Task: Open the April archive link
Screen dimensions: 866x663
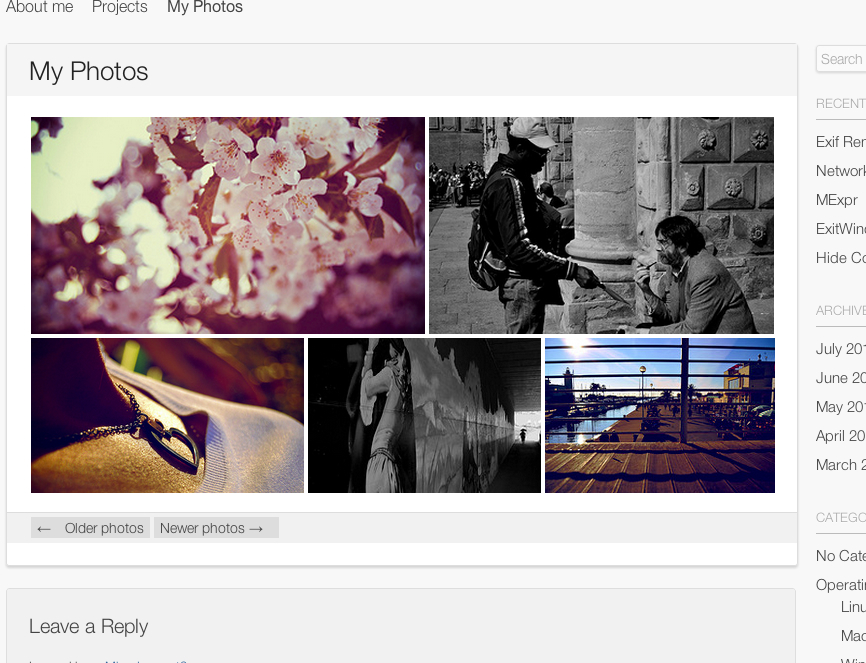Action: pos(840,436)
